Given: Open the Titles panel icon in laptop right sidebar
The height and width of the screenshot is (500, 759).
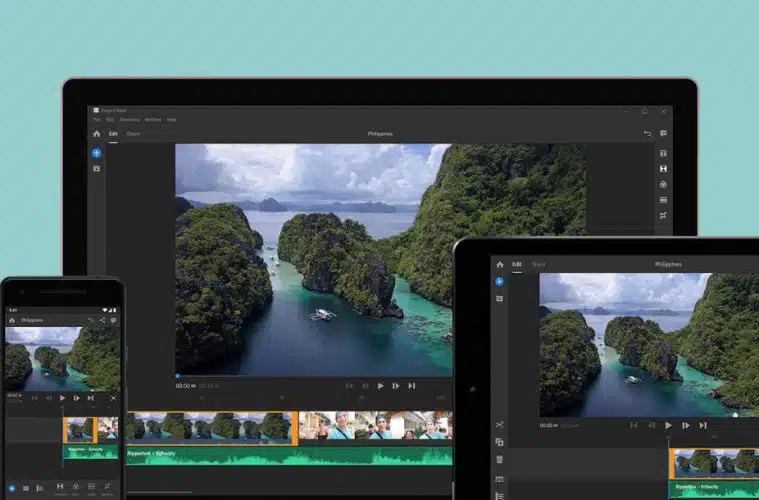Looking at the screenshot, I should coord(663,153).
